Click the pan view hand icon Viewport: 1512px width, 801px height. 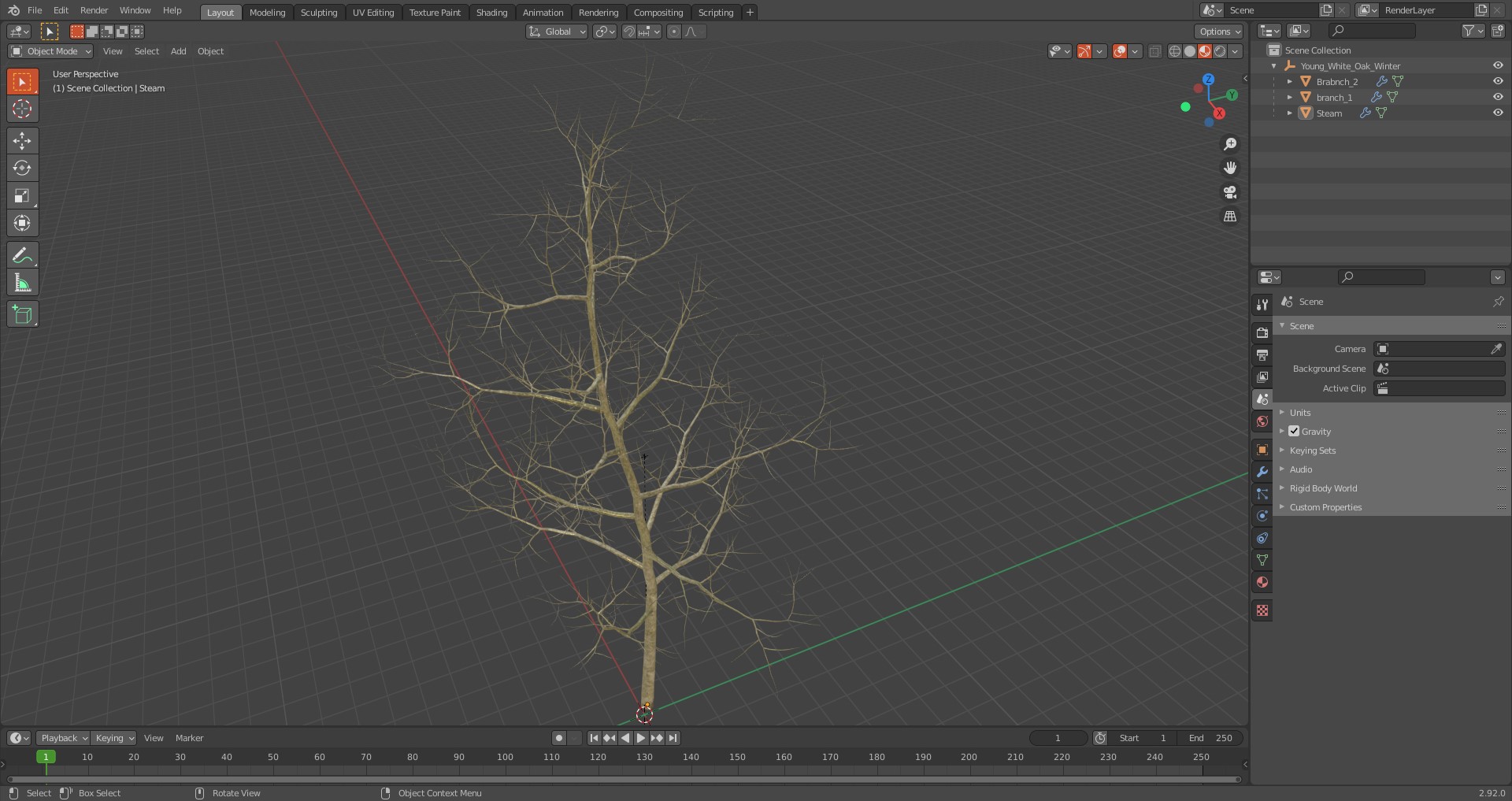click(1229, 168)
